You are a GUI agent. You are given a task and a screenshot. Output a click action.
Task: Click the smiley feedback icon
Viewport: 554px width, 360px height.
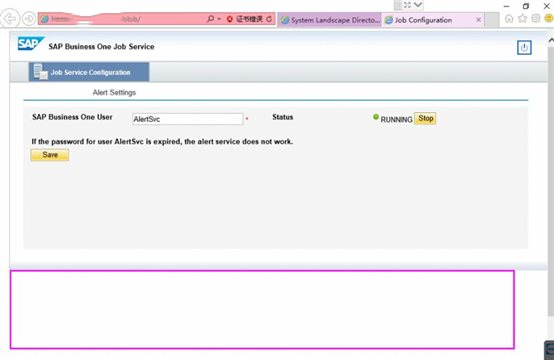(x=549, y=18)
